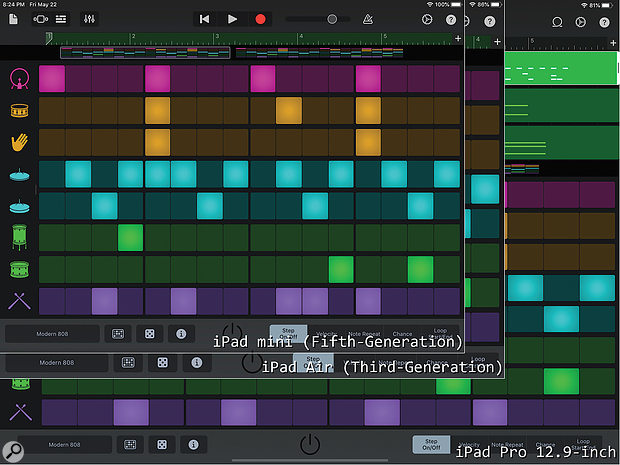Switch to Tracks view icon in iPad mini toolbar
Screen dimensions: 620x465
pyautogui.click(x=61, y=19)
